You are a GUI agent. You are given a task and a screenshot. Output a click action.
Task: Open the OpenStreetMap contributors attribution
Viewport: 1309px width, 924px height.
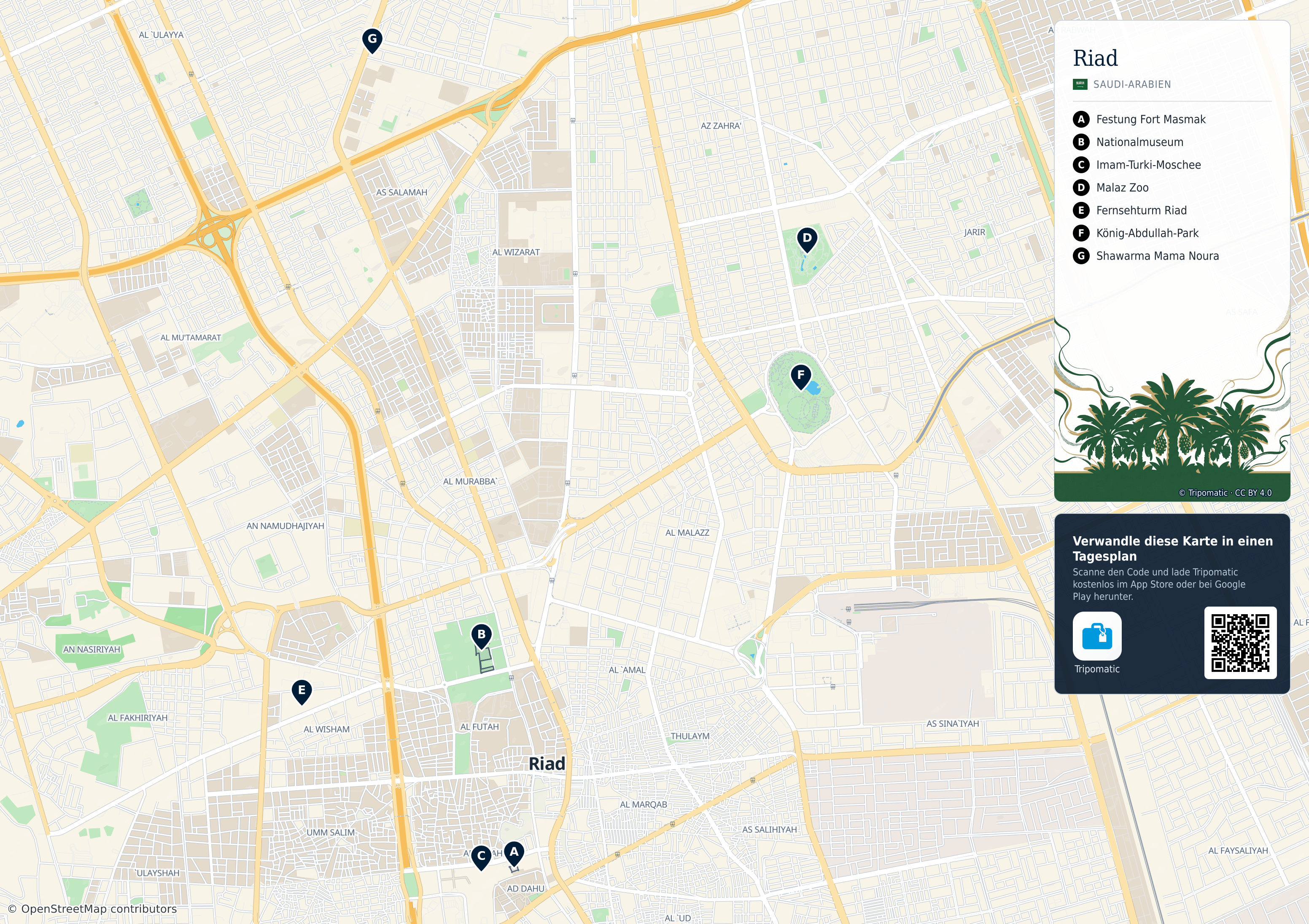92,908
